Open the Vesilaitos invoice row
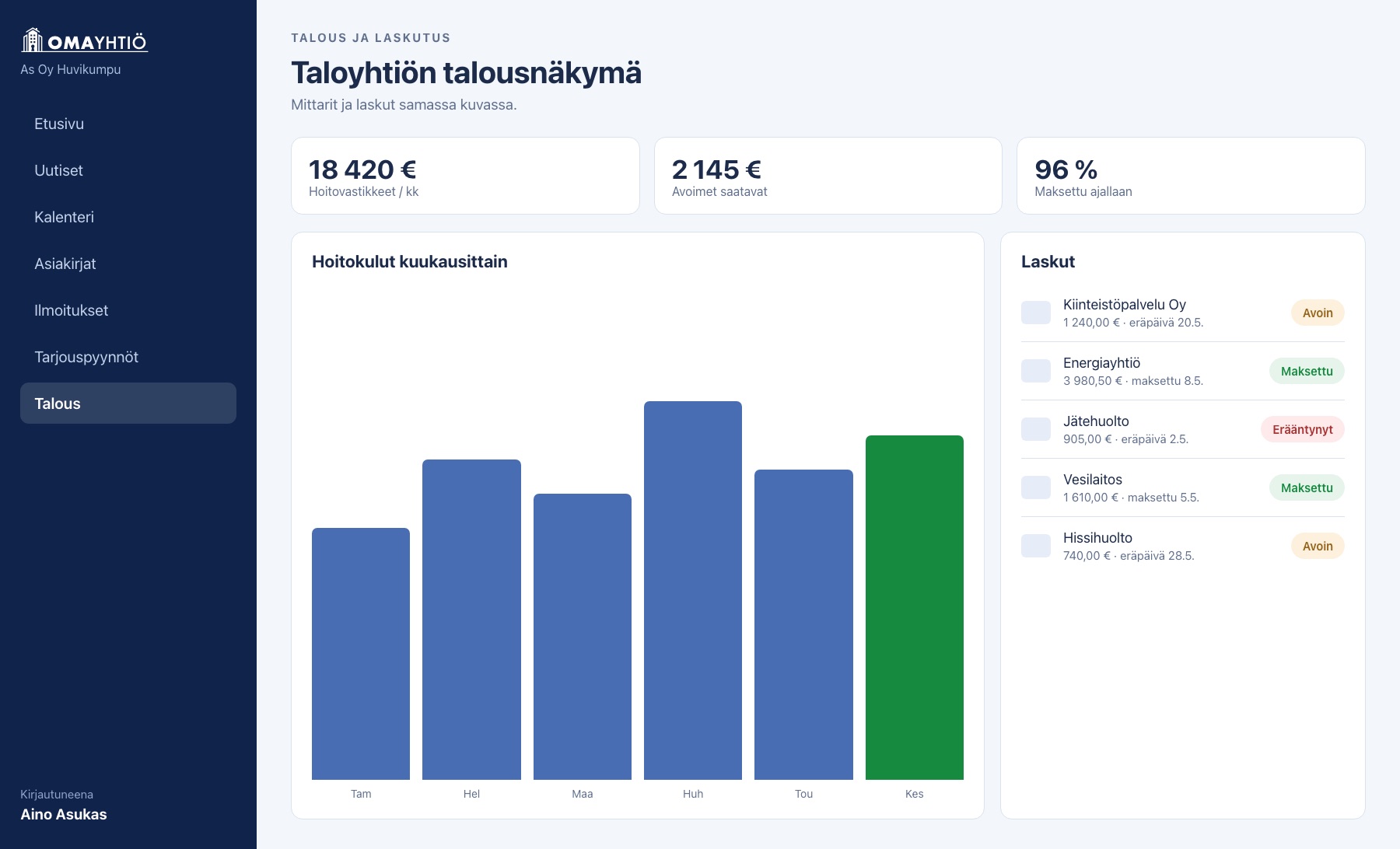This screenshot has width=1400, height=849. pyautogui.click(x=1183, y=487)
